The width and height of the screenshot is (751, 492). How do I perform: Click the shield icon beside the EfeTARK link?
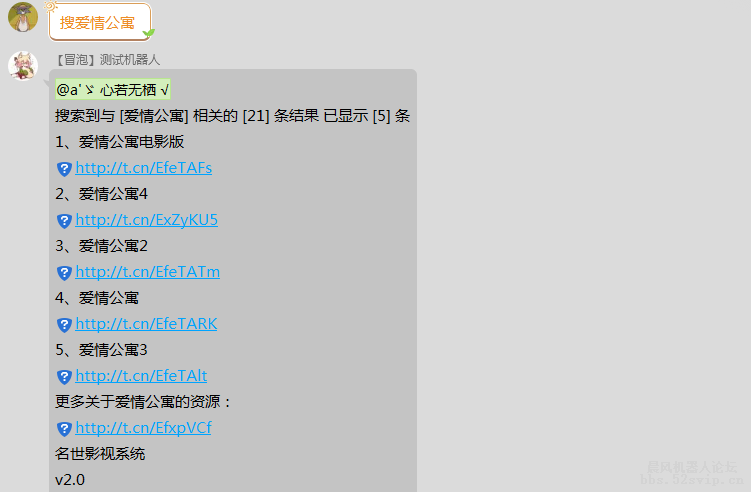tap(64, 325)
